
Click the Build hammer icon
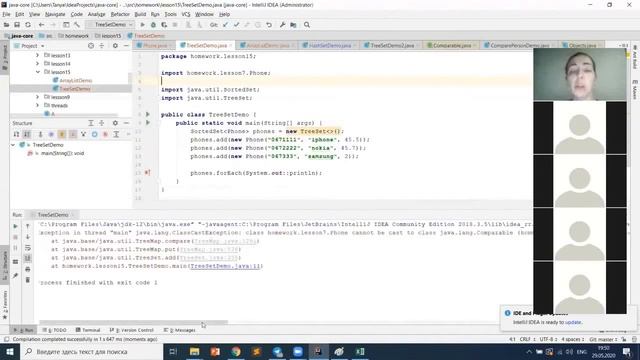click(77, 25)
